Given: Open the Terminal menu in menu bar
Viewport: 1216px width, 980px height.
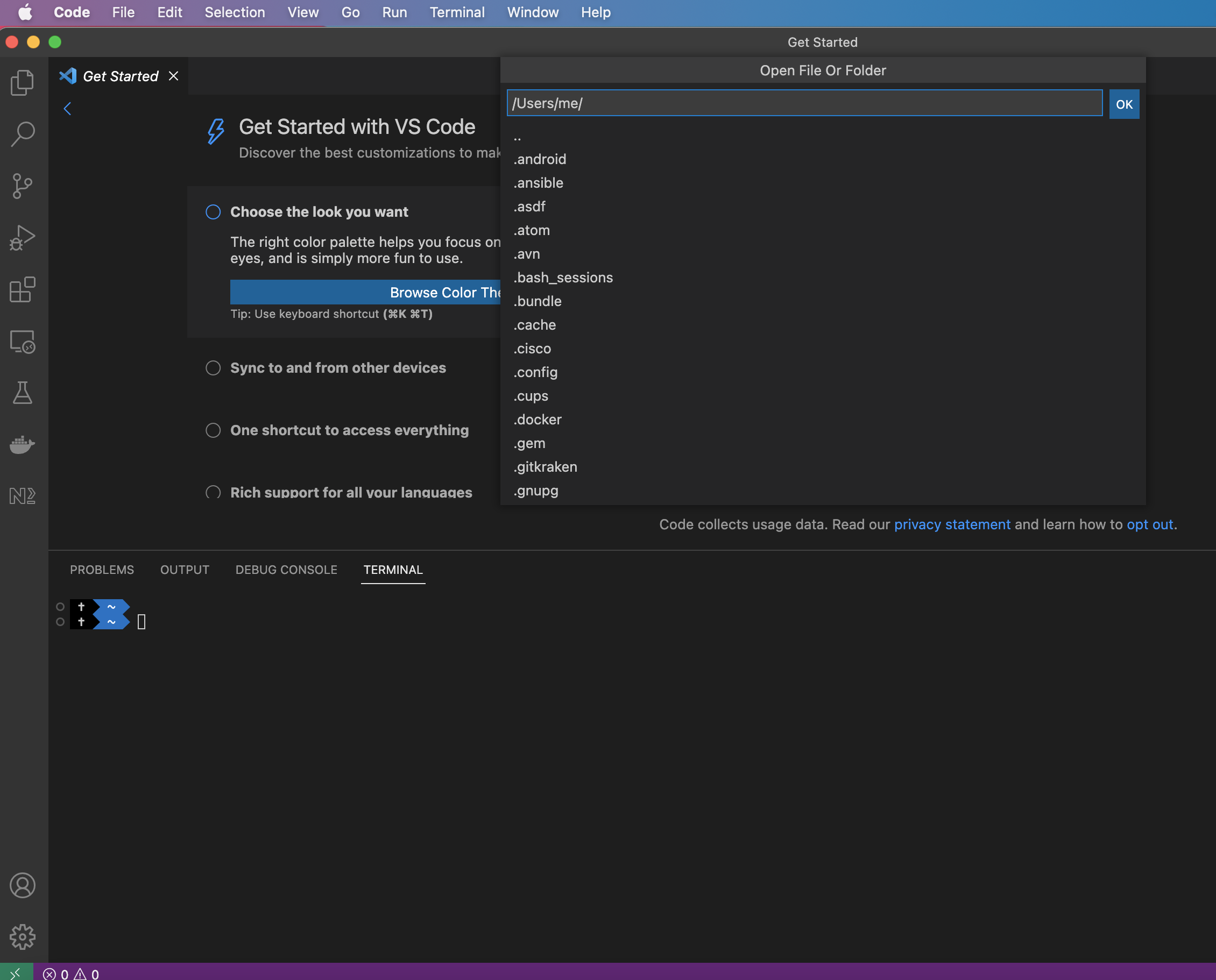Looking at the screenshot, I should [457, 12].
